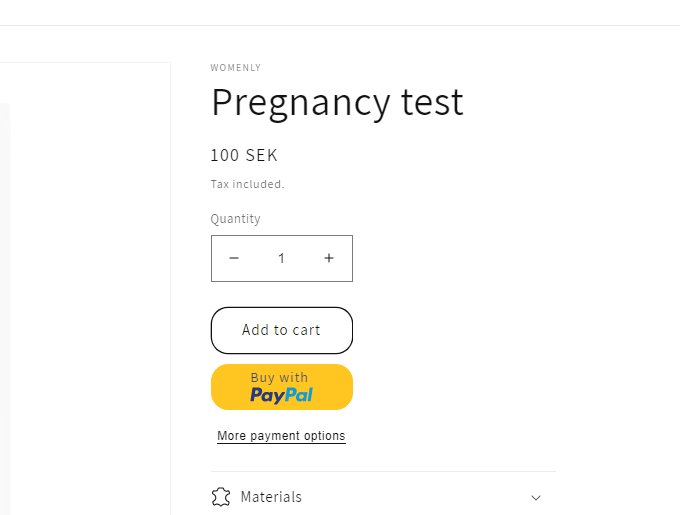Increase quantity with the plus icon
Image resolution: width=680 pixels, height=515 pixels.
pyautogui.click(x=329, y=258)
